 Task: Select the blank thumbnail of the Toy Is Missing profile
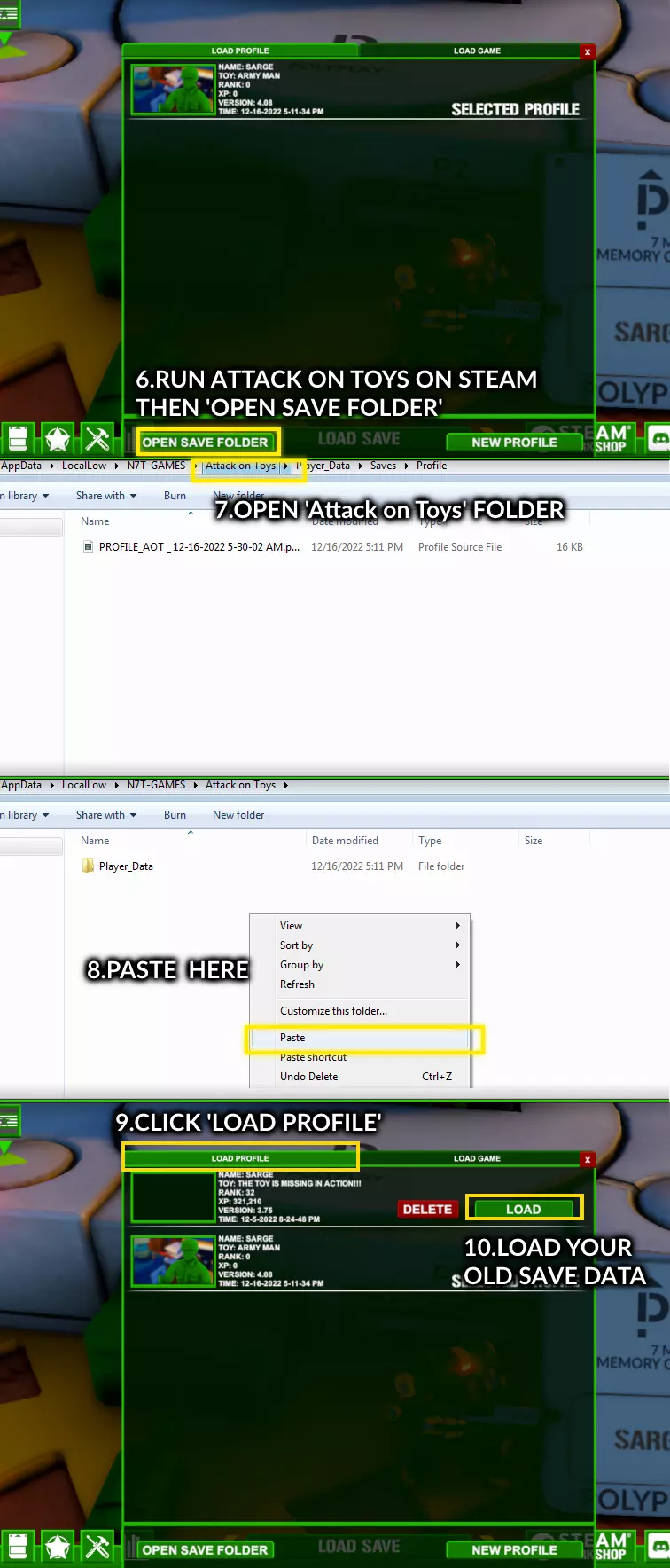click(x=173, y=1196)
